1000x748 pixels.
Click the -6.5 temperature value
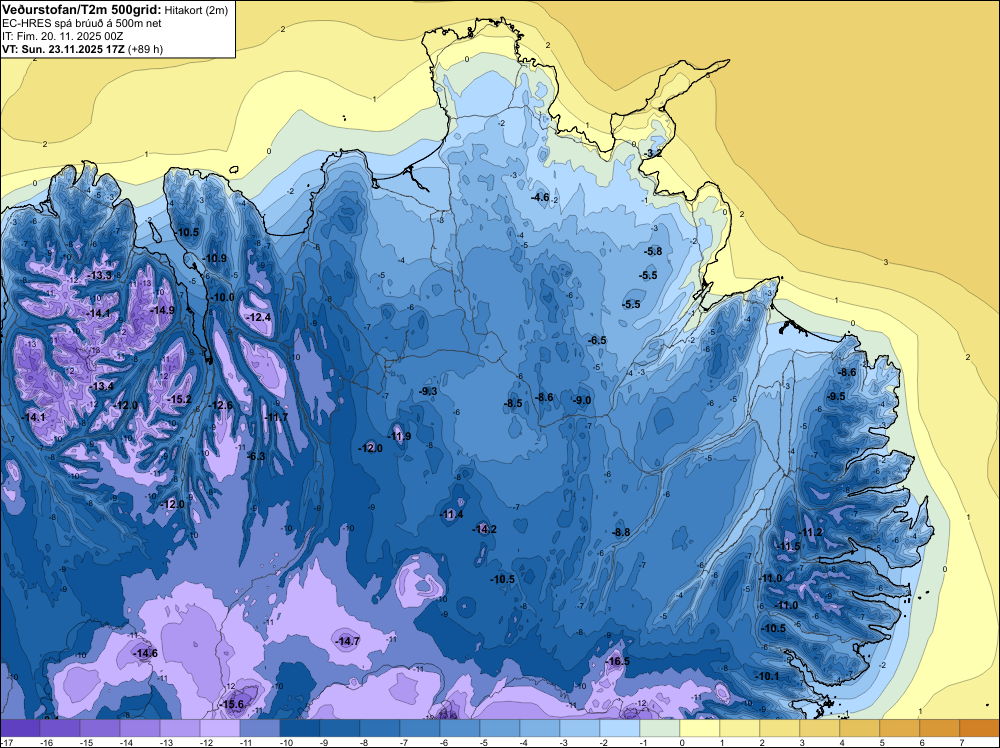coord(597,341)
